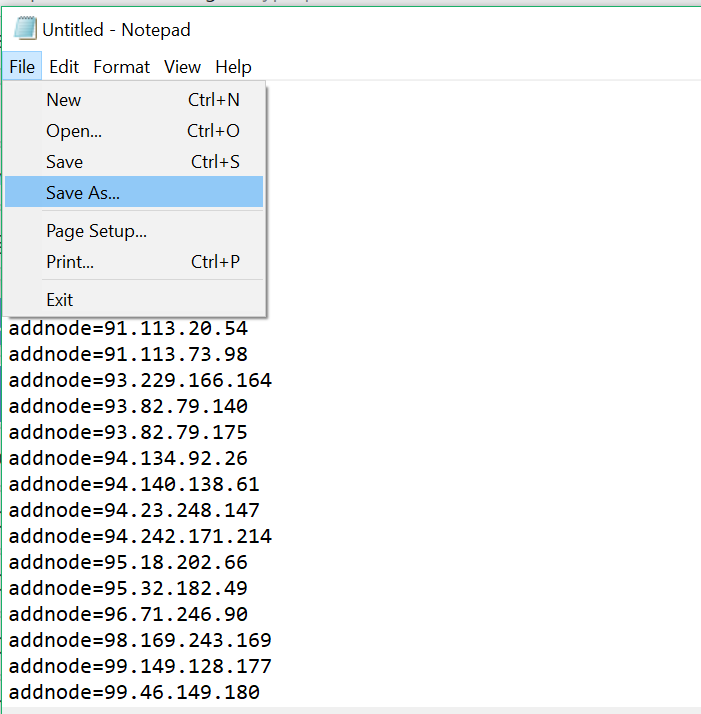Click the line addnode=94.134.92.26

[x=128, y=458]
